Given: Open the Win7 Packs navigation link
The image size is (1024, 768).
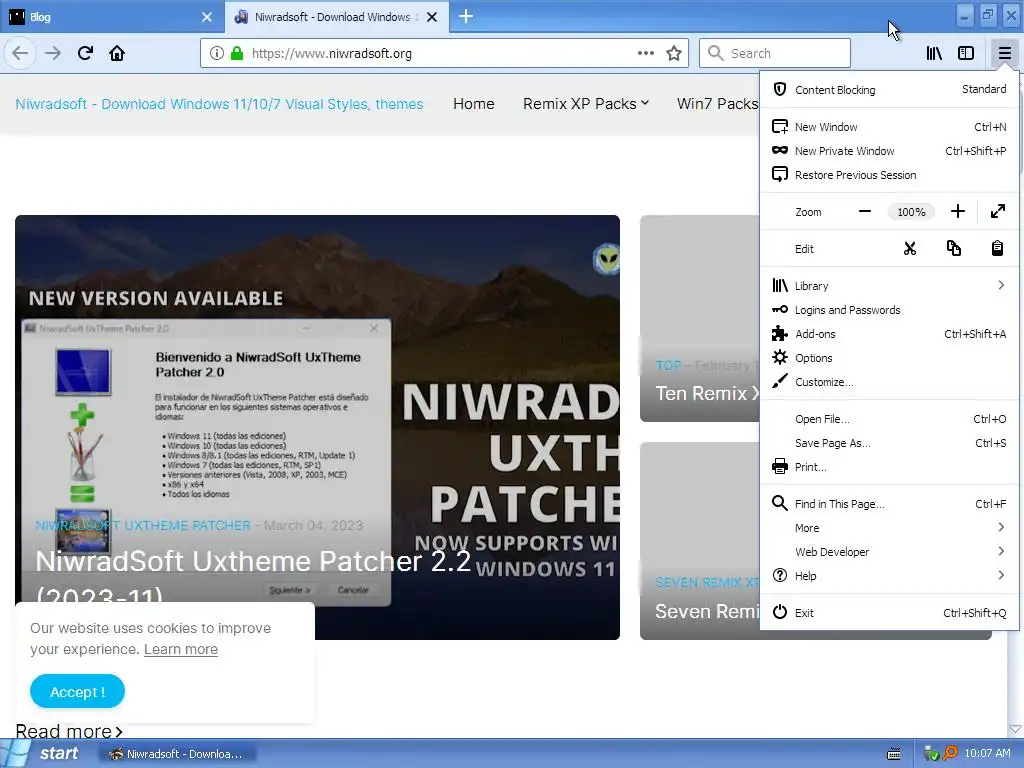Looking at the screenshot, I should pyautogui.click(x=717, y=104).
